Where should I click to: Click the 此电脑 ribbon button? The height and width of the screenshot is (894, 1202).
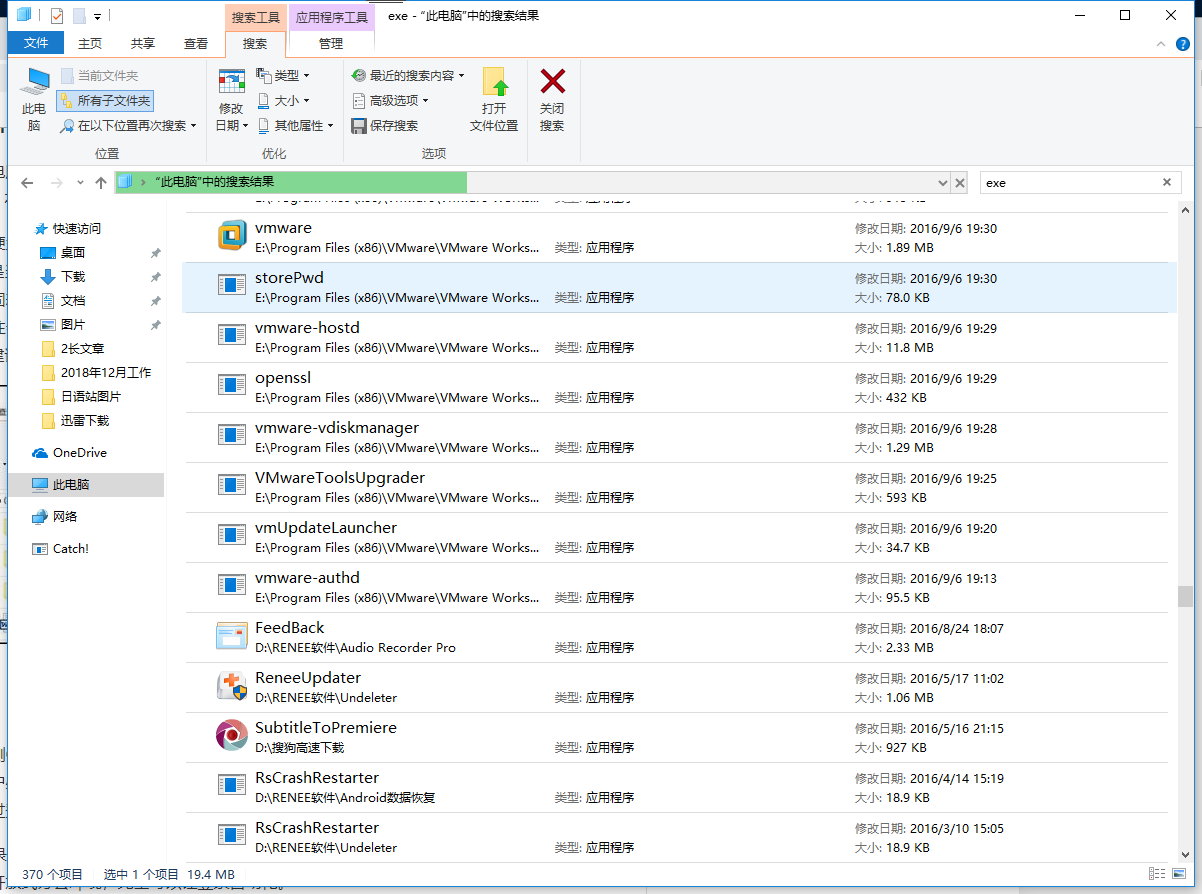tap(34, 100)
